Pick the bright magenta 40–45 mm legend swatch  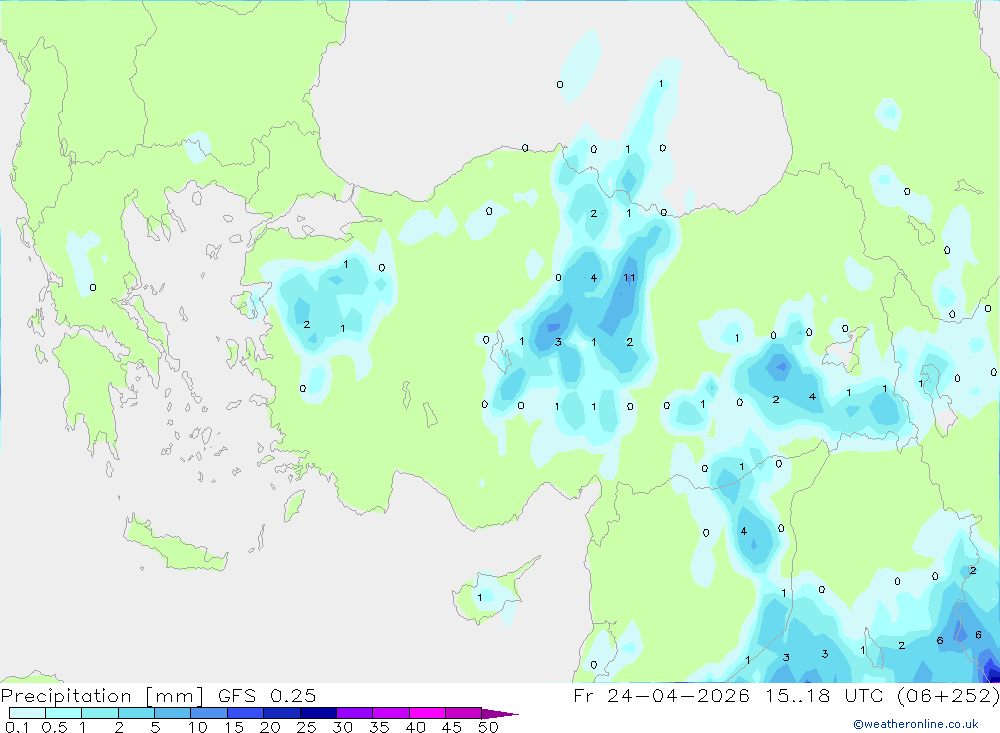[427, 713]
